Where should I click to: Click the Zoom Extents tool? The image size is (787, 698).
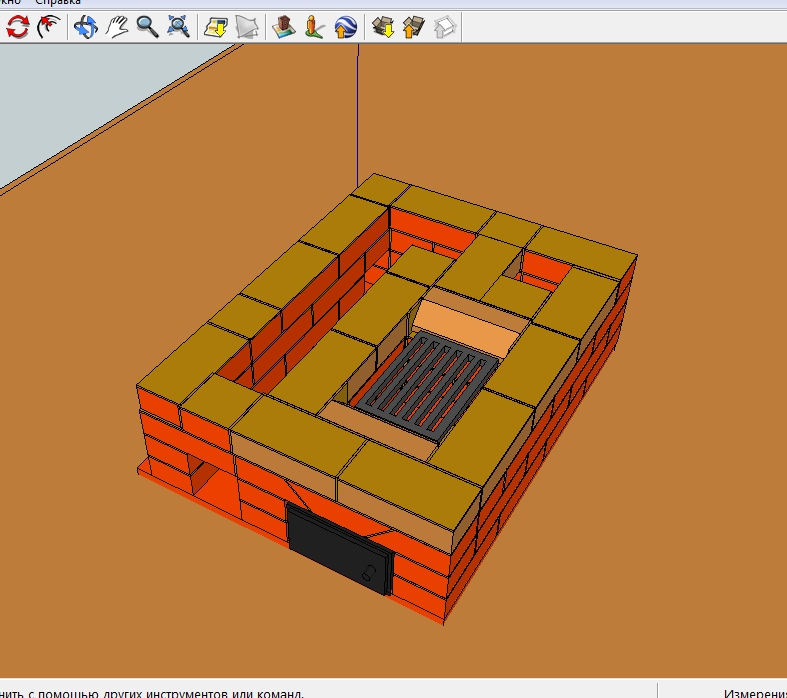click(179, 27)
